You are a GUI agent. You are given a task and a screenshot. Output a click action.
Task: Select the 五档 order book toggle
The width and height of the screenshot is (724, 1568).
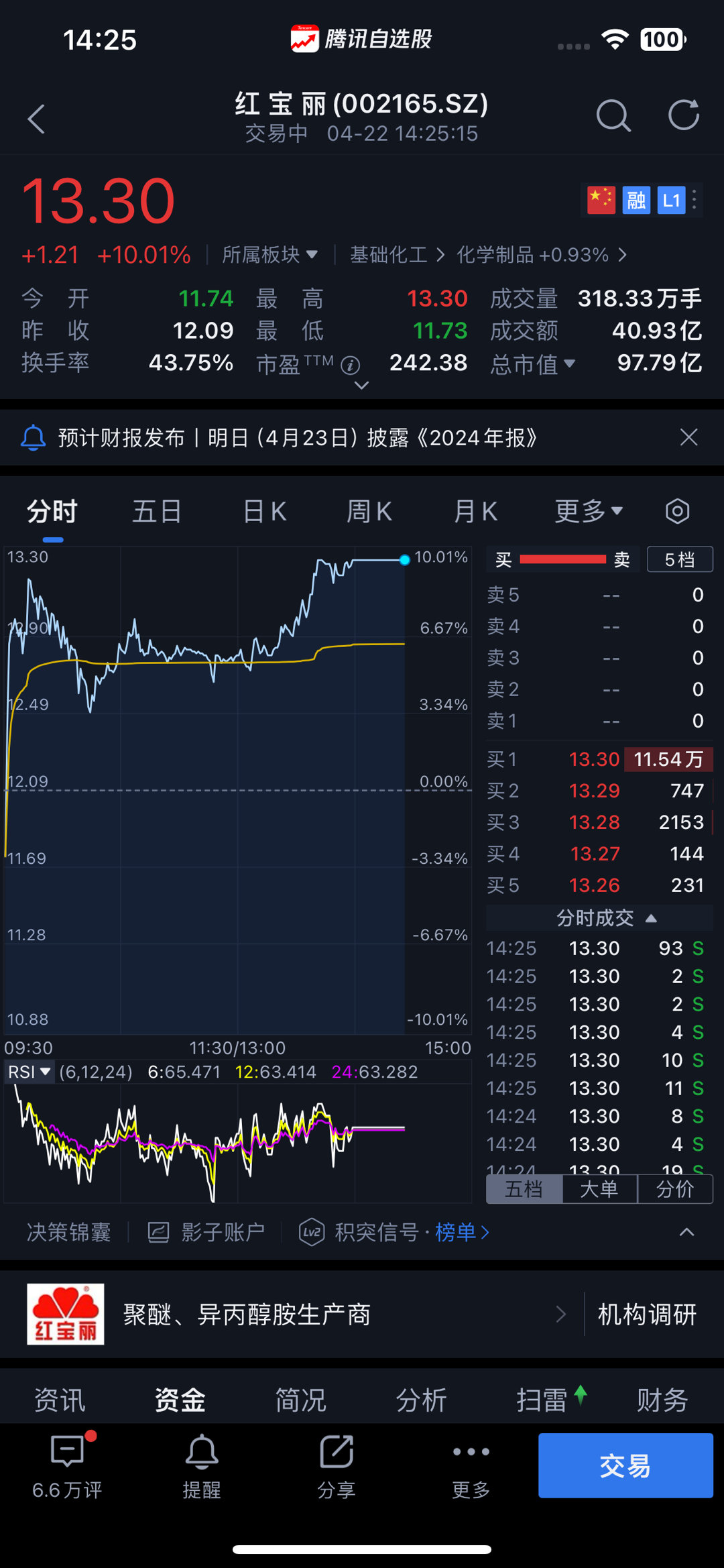[x=524, y=1189]
